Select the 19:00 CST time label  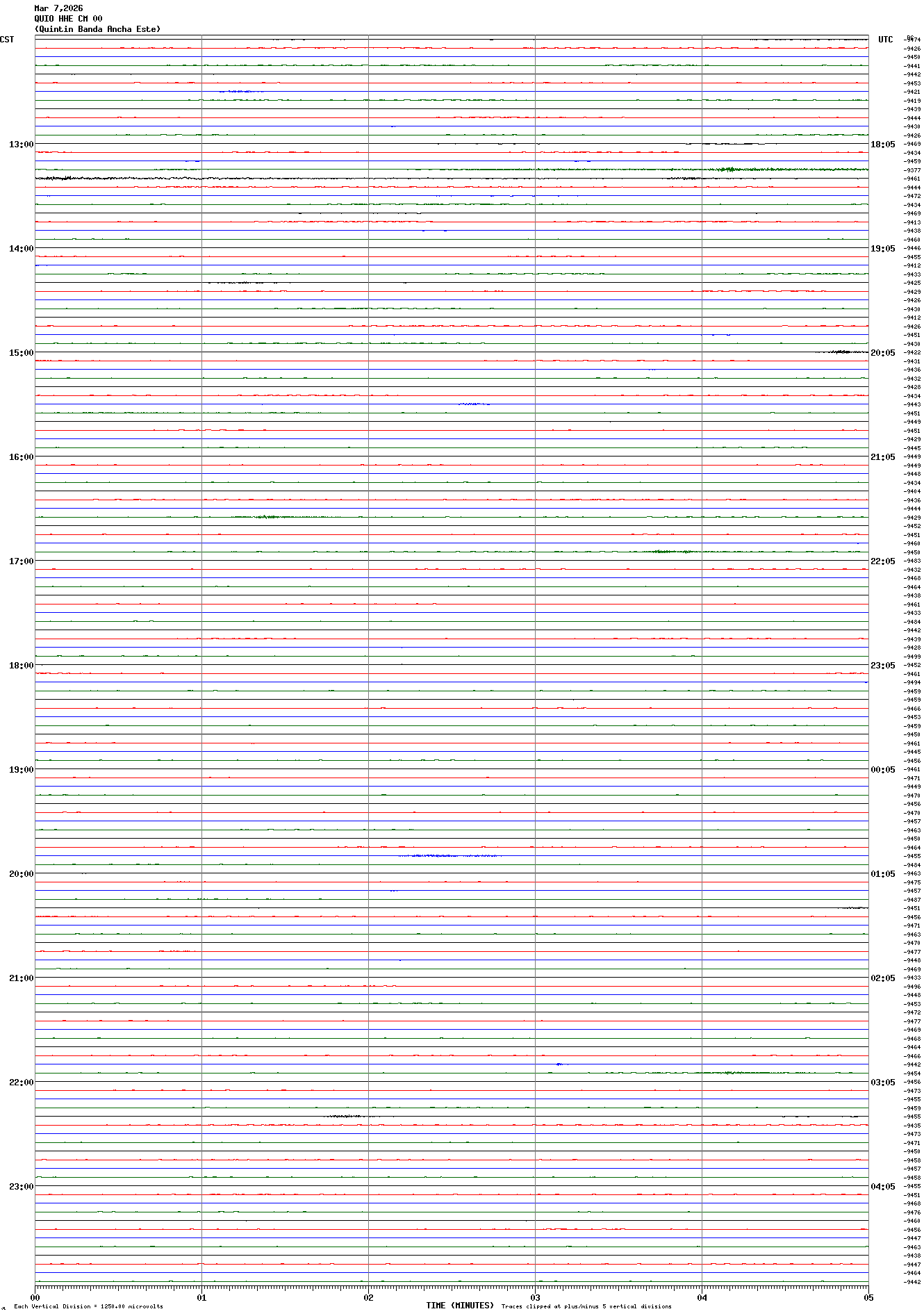click(21, 770)
